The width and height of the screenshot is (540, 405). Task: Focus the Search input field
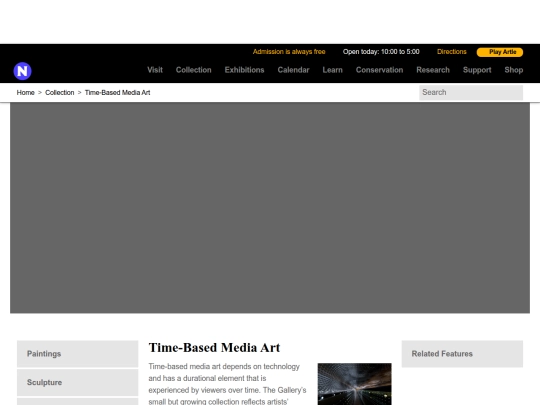(471, 92)
